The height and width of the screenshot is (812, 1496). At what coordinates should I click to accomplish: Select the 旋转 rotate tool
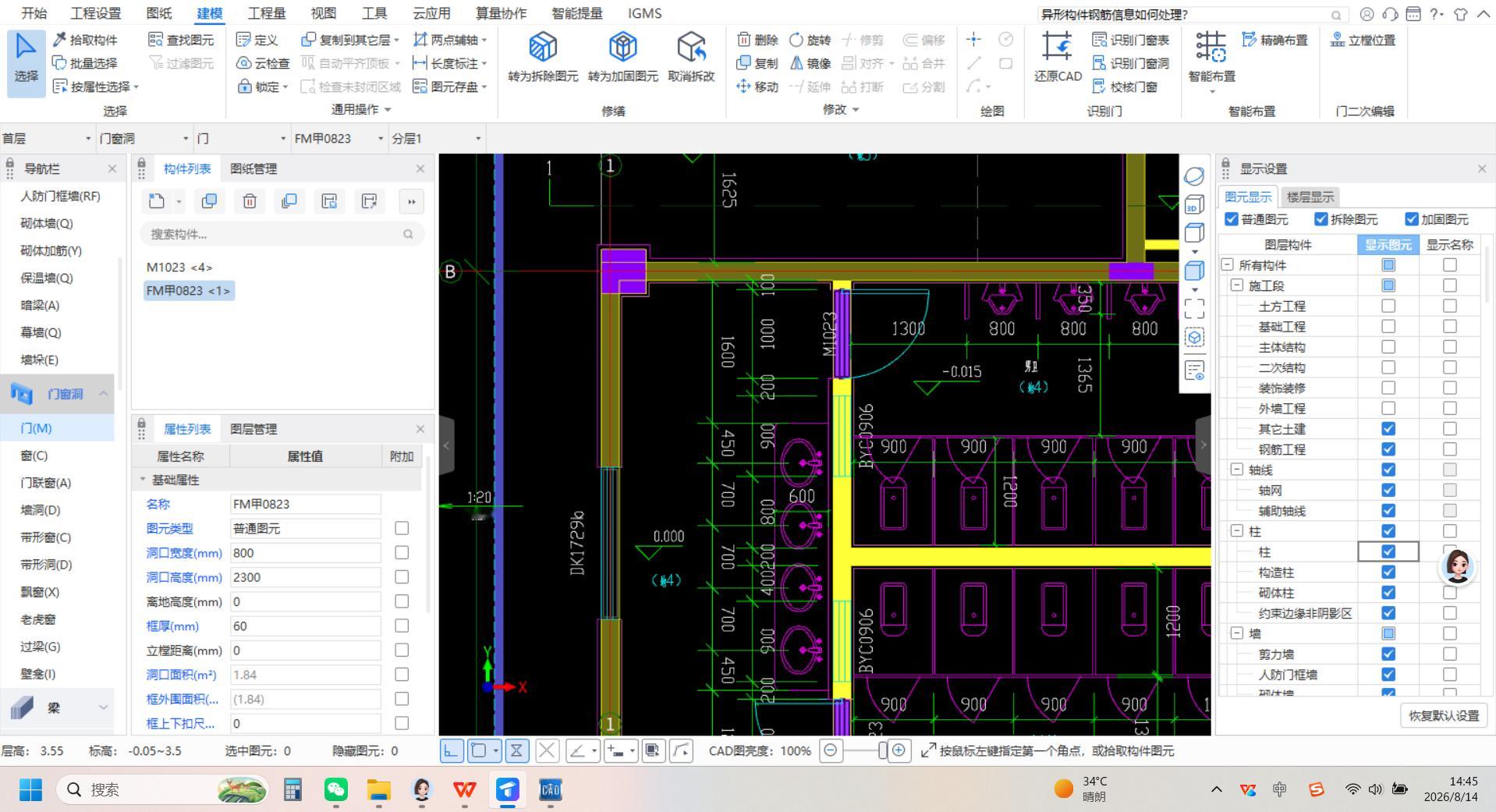tap(810, 40)
